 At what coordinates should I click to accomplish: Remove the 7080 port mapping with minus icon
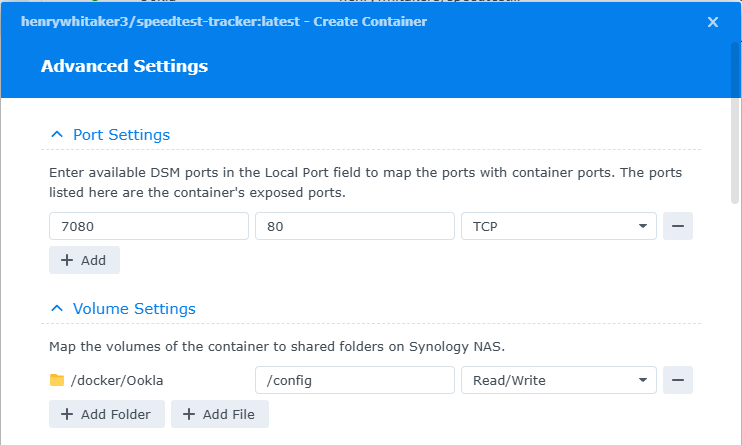click(678, 226)
